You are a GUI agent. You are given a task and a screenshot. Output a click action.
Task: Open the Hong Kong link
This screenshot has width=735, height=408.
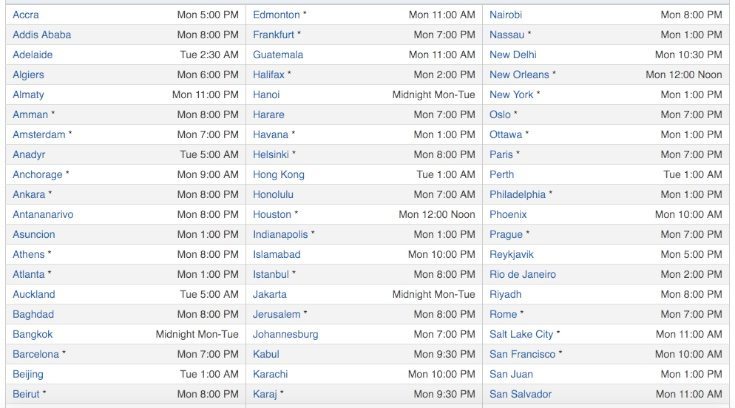pos(278,174)
